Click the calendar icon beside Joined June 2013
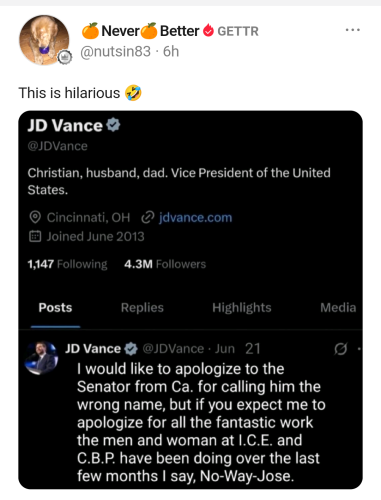The width and height of the screenshot is (381, 500). pos(35,236)
